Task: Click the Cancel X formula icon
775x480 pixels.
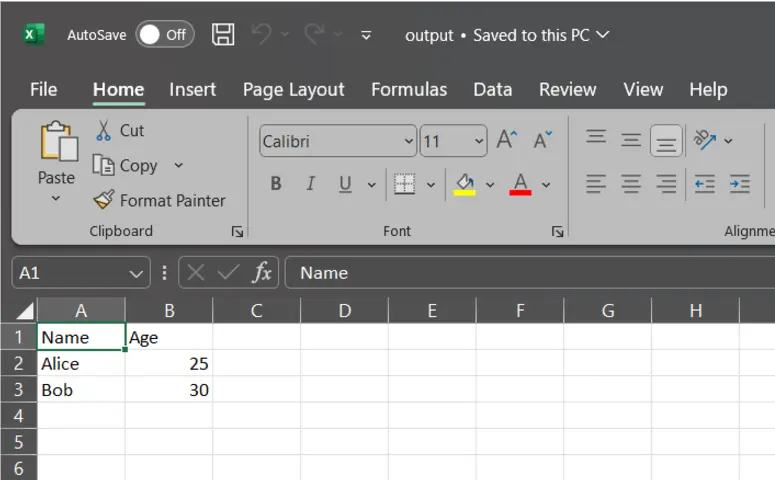Action: pos(196,272)
